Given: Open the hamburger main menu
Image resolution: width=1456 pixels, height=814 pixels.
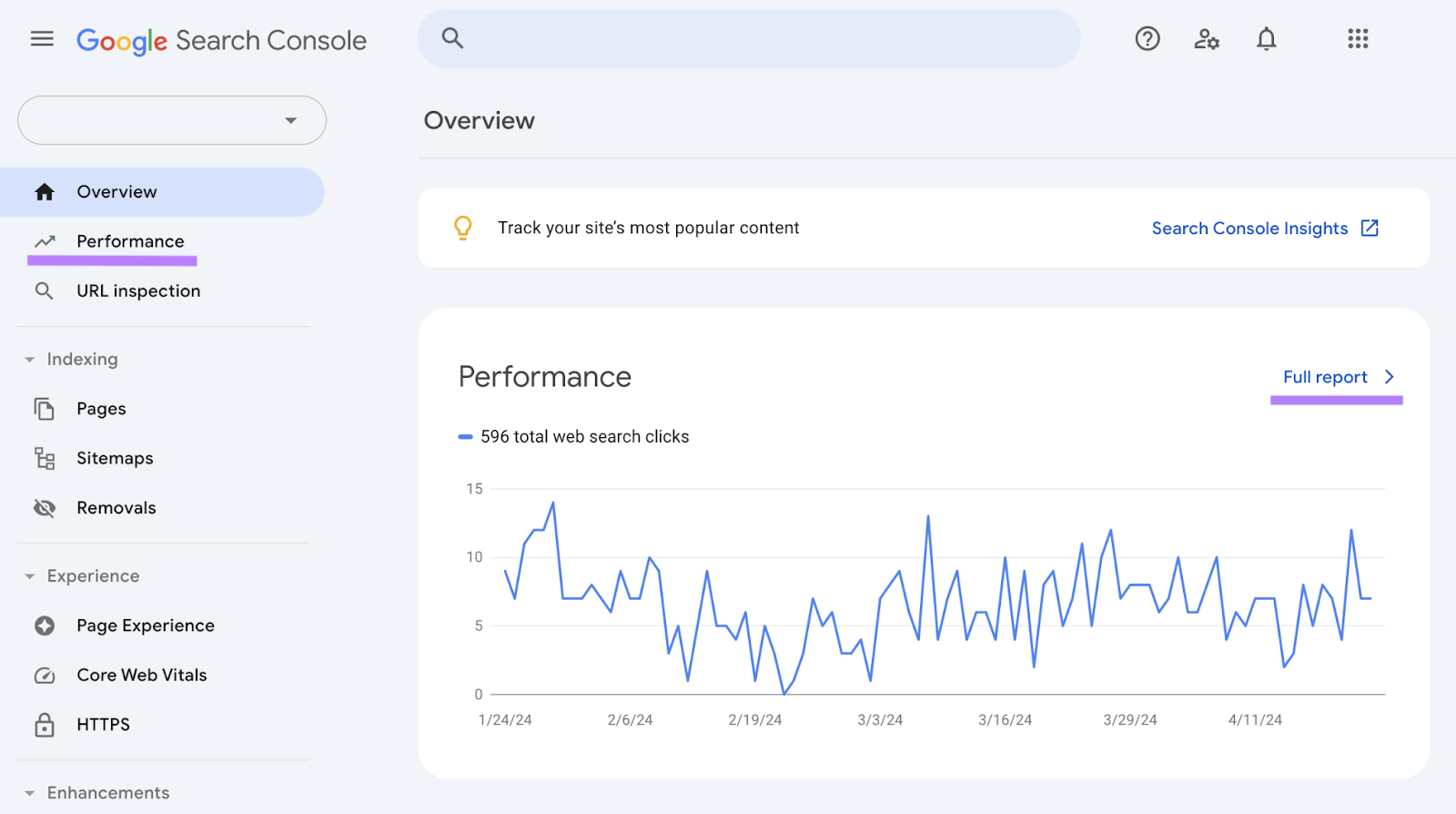Looking at the screenshot, I should [x=42, y=38].
